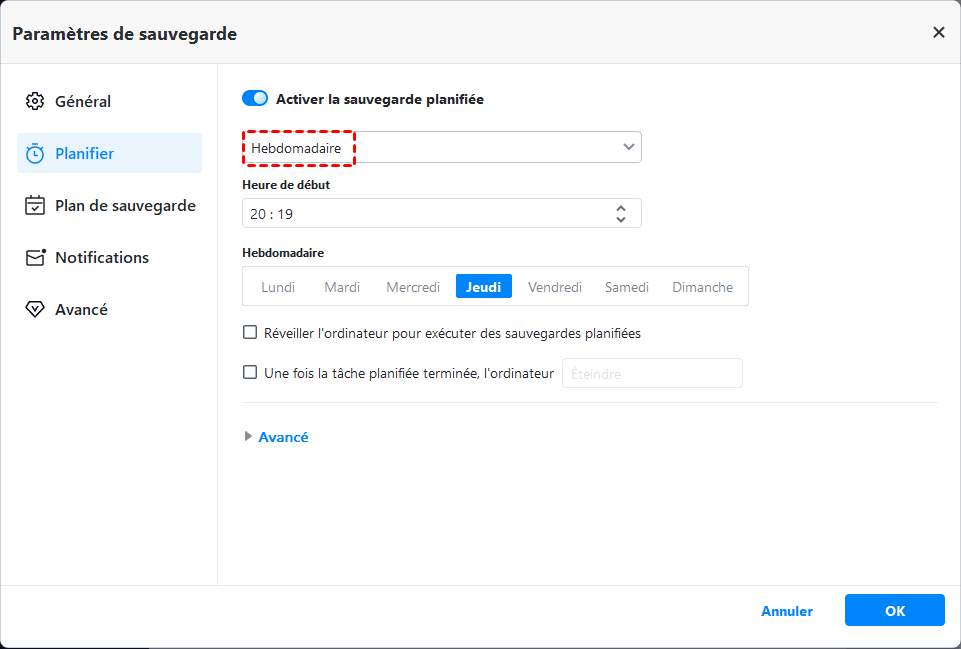Viewport: 961px width, 649px height.
Task: Click the OK button
Action: point(894,610)
